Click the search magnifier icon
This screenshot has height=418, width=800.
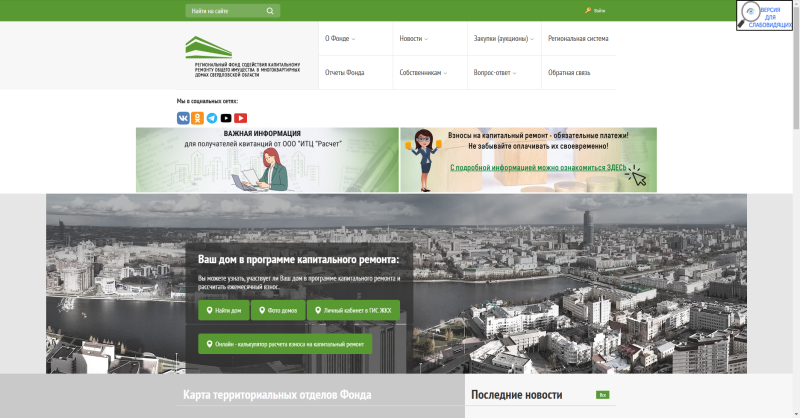pyautogui.click(x=270, y=11)
